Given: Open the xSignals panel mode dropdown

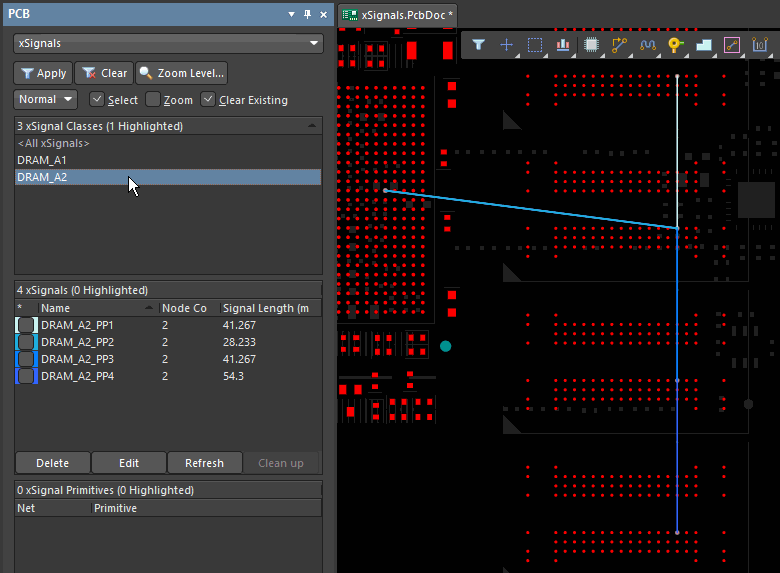Looking at the screenshot, I should pyautogui.click(x=168, y=44).
